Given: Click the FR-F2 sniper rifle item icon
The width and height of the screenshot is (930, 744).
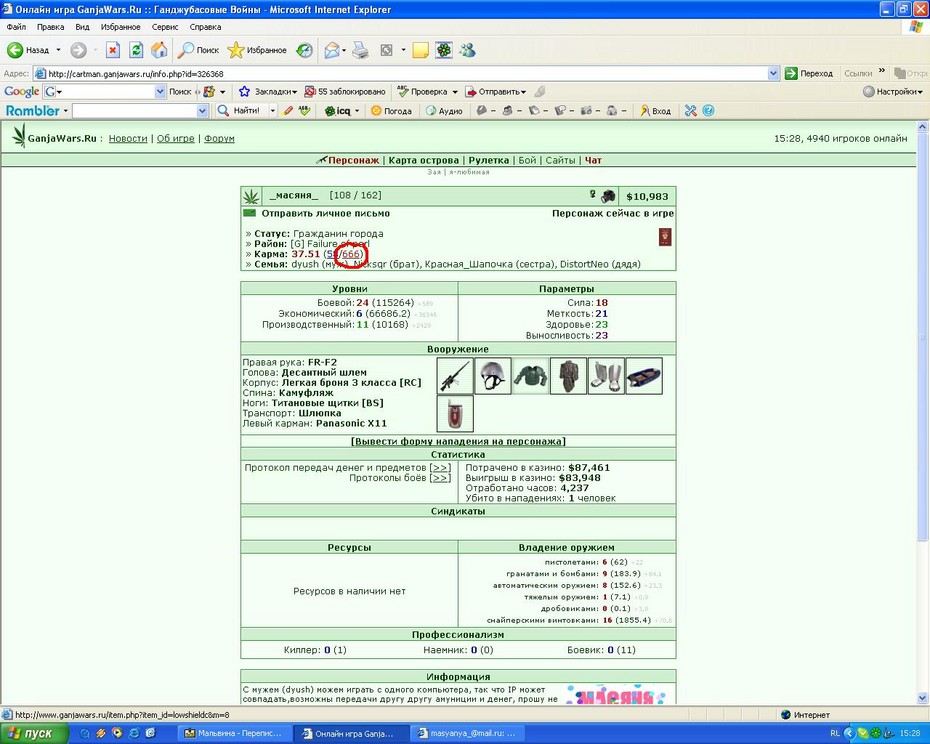Looking at the screenshot, I should pos(455,376).
